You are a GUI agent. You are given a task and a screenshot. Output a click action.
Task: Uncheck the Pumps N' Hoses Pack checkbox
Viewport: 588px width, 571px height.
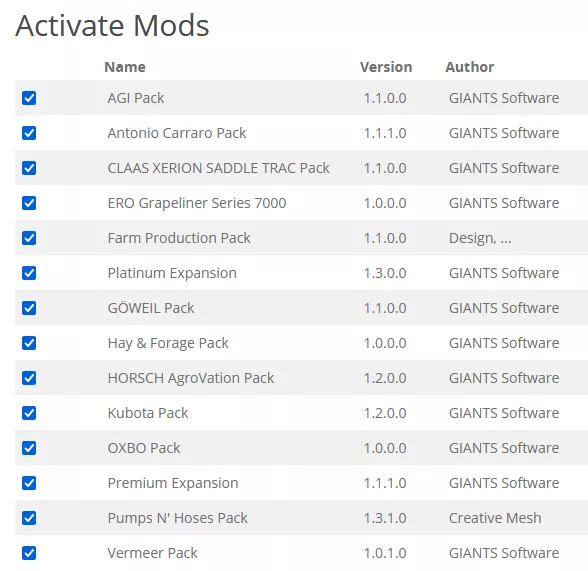29,518
